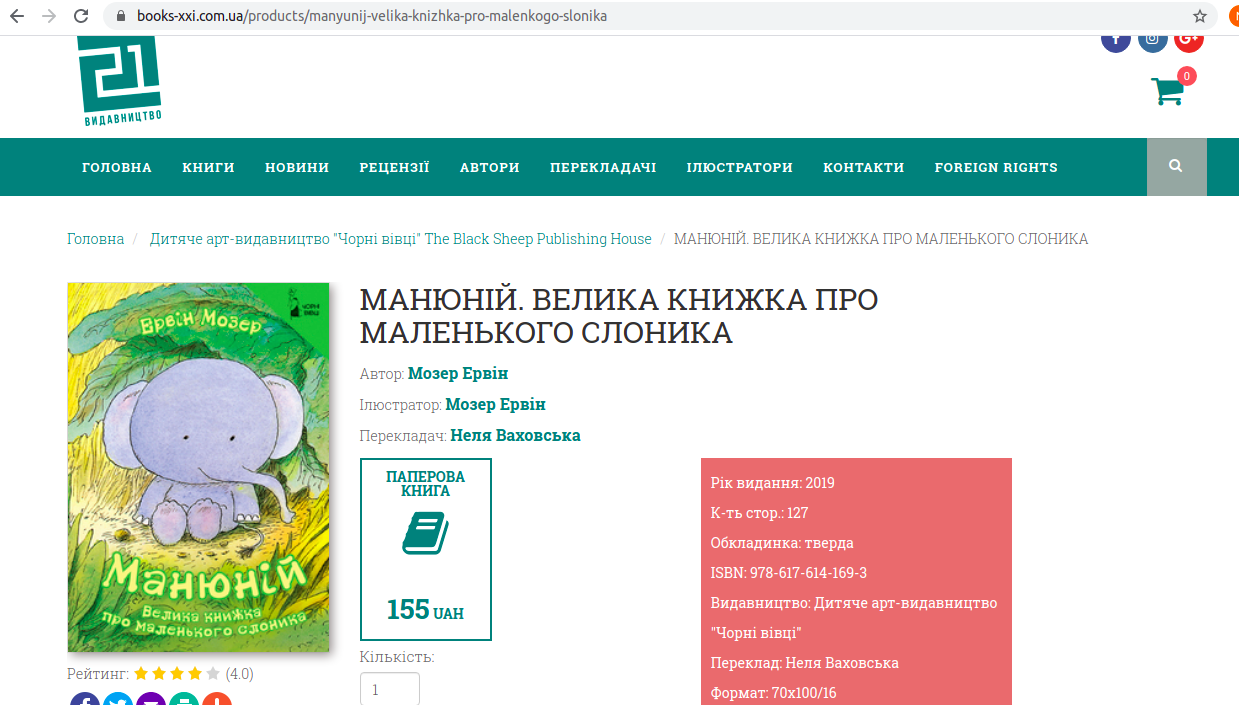The width and height of the screenshot is (1239, 705).
Task: Click the Головна breadcrumb link
Action: point(96,239)
